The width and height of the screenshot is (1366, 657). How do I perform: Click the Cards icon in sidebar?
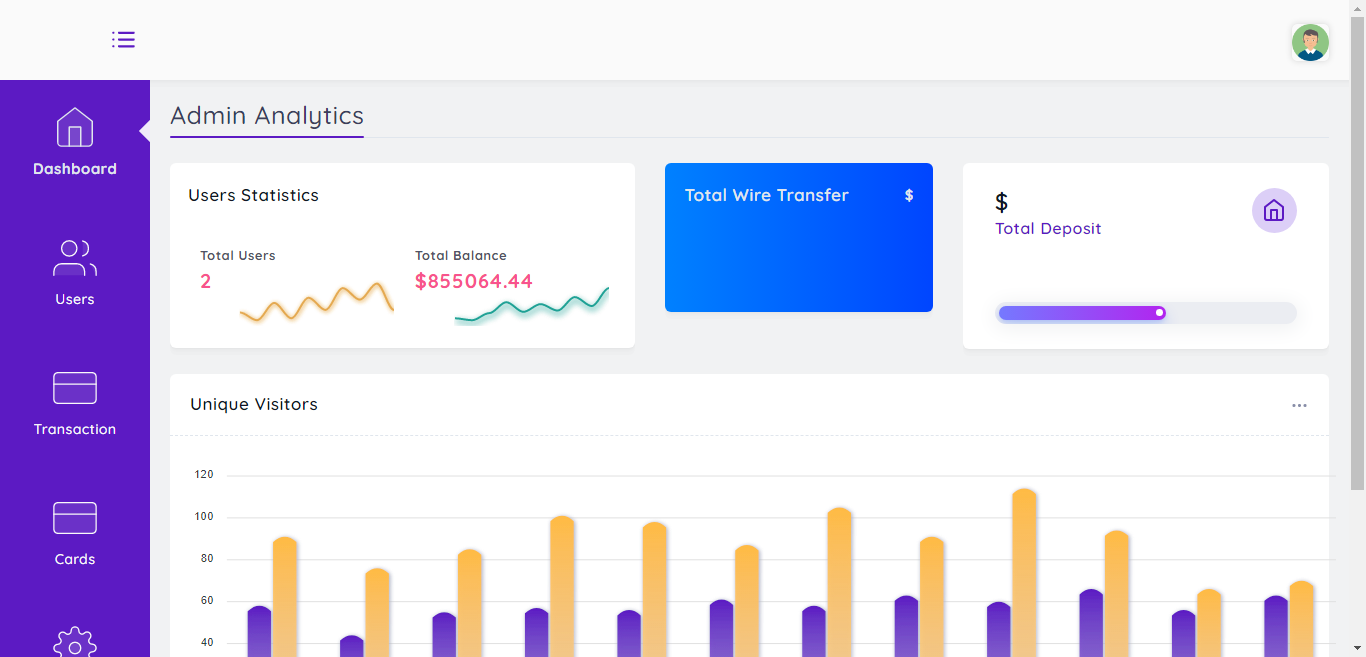coord(75,518)
